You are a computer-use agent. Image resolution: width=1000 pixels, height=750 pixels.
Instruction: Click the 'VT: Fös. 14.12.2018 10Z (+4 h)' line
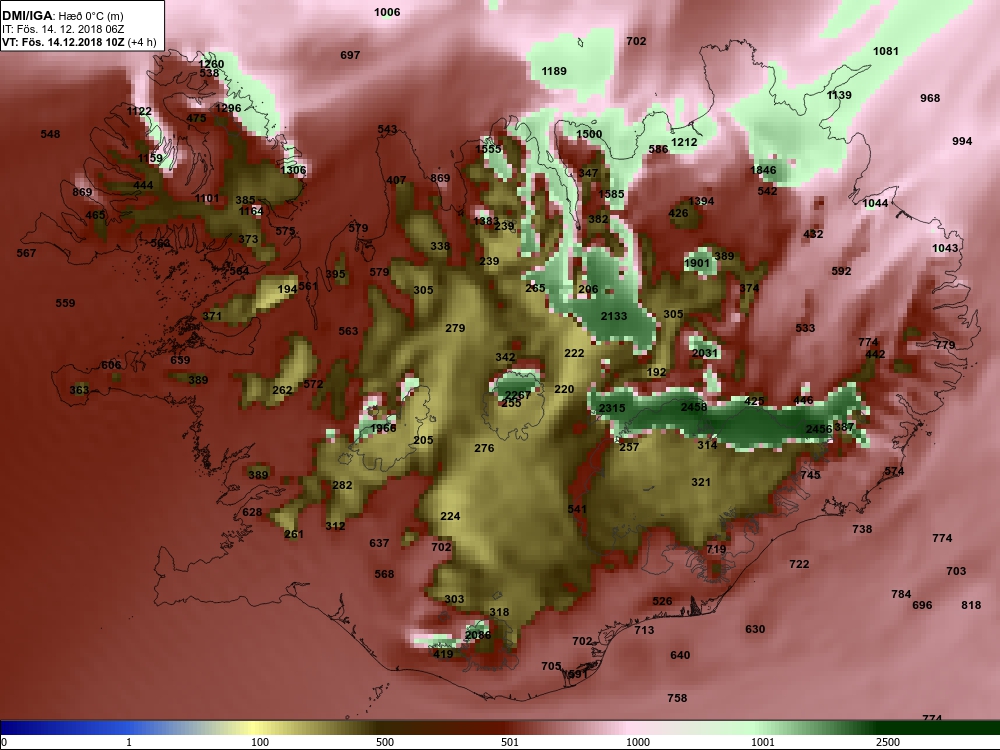pos(78,42)
